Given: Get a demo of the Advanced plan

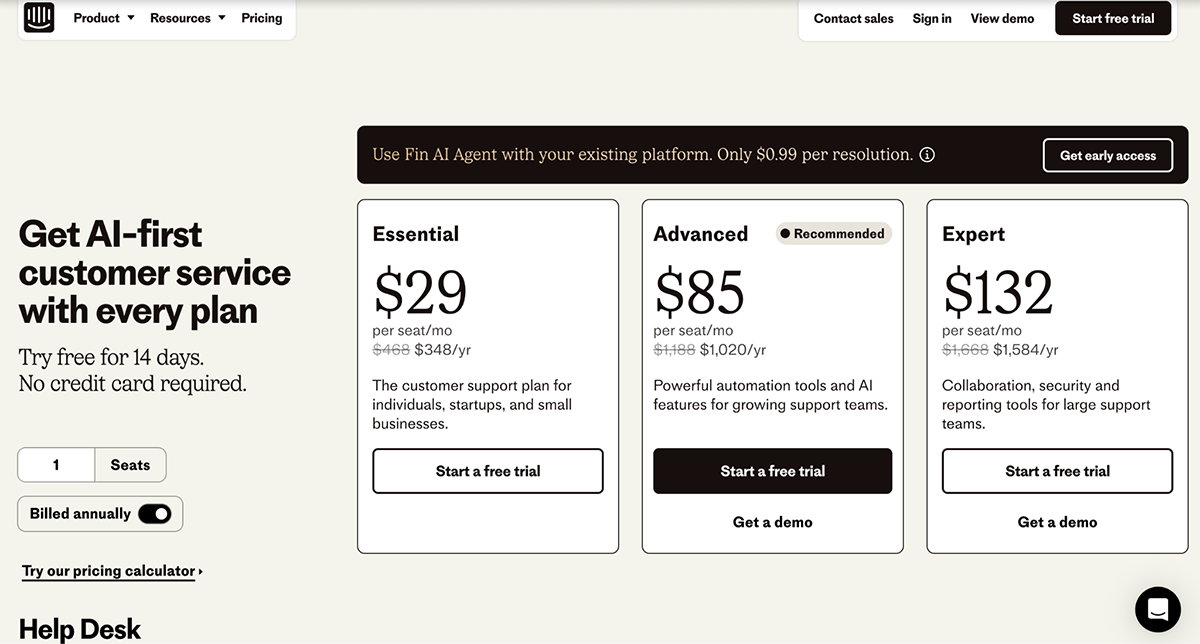Looking at the screenshot, I should (772, 521).
